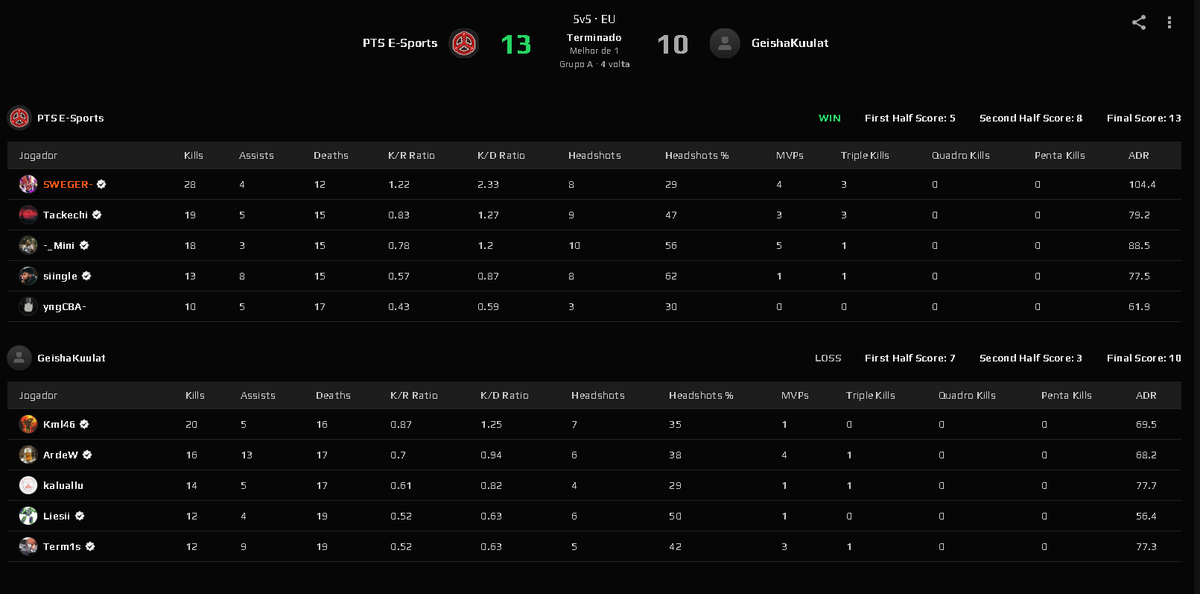Click GeishaKuulat title above second table
This screenshot has height=594, width=1200.
(71, 358)
